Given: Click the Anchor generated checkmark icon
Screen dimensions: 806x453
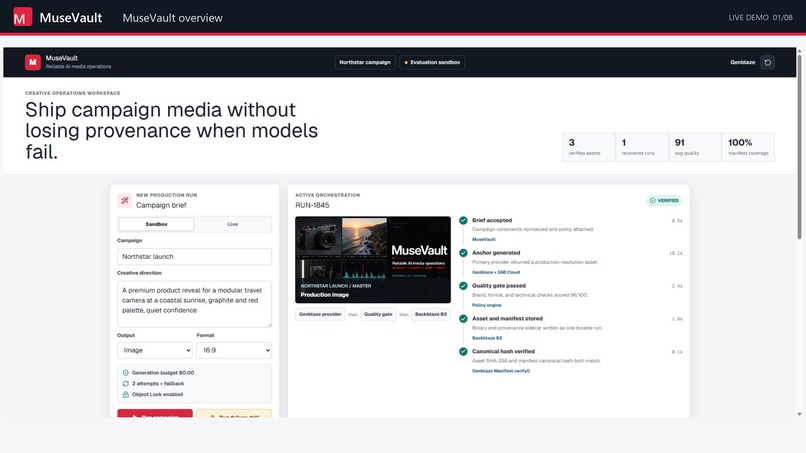Looking at the screenshot, I should pyautogui.click(x=463, y=253).
